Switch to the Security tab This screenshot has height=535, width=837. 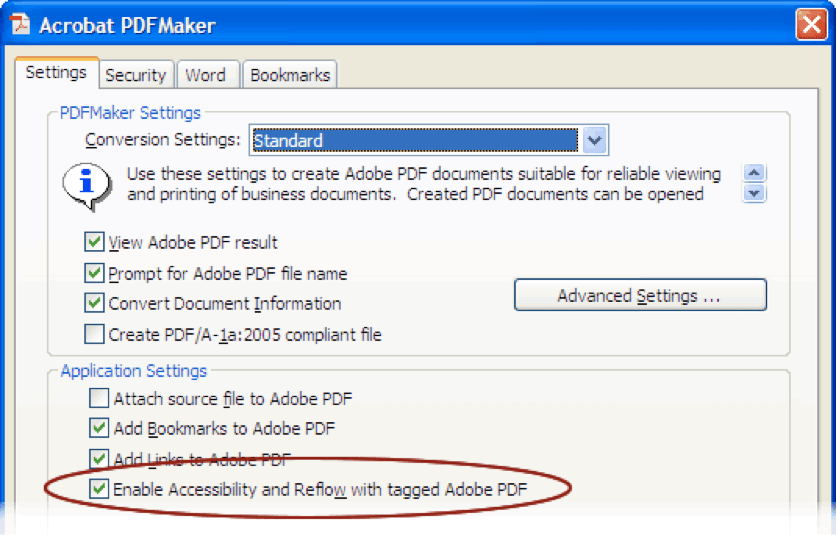pyautogui.click(x=135, y=75)
